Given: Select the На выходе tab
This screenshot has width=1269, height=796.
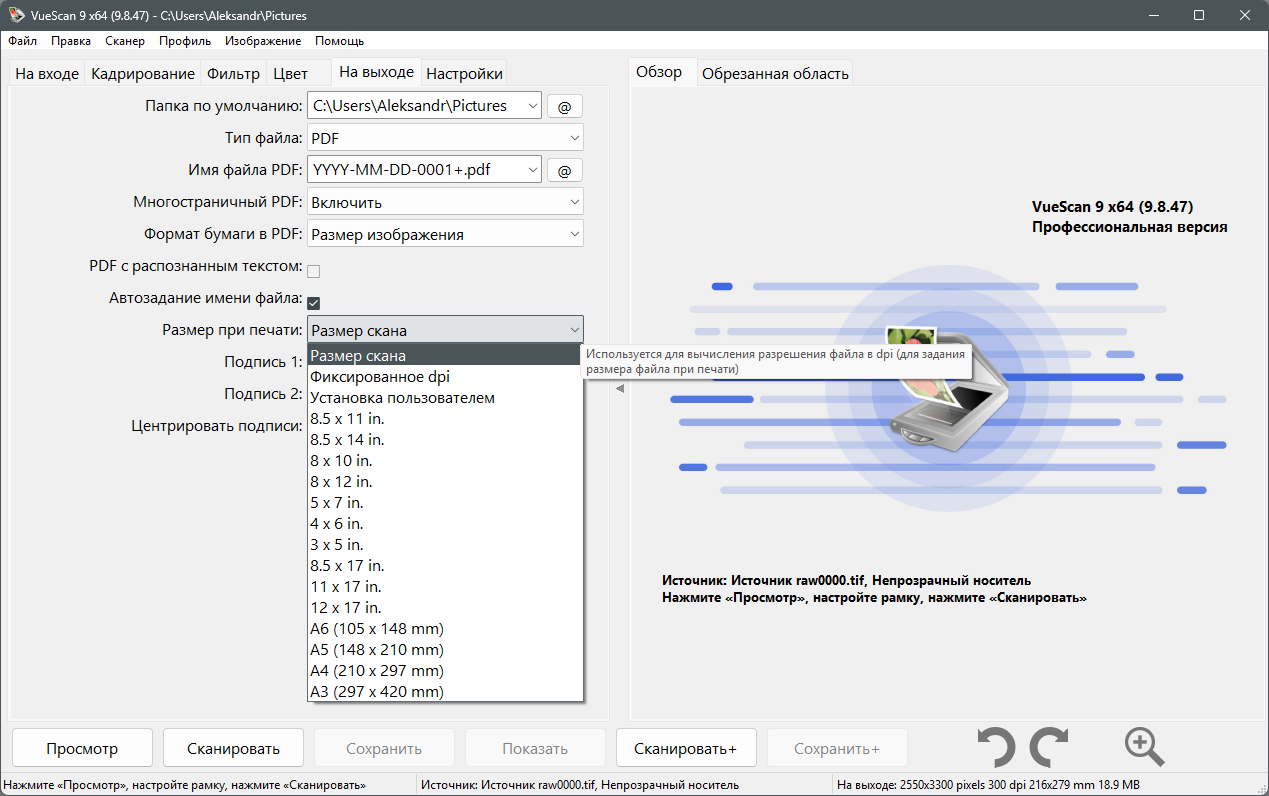Looking at the screenshot, I should point(376,72).
